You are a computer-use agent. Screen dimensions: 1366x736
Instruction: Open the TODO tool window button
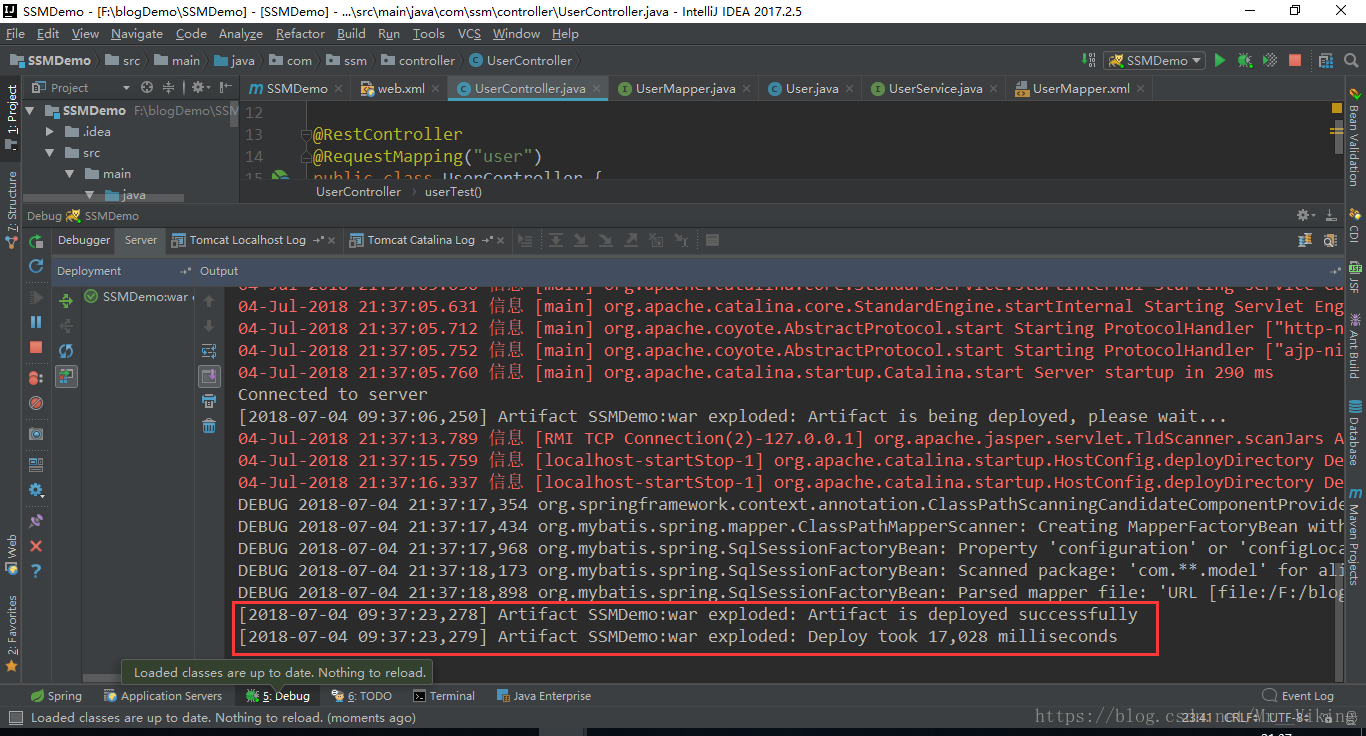[x=360, y=696]
